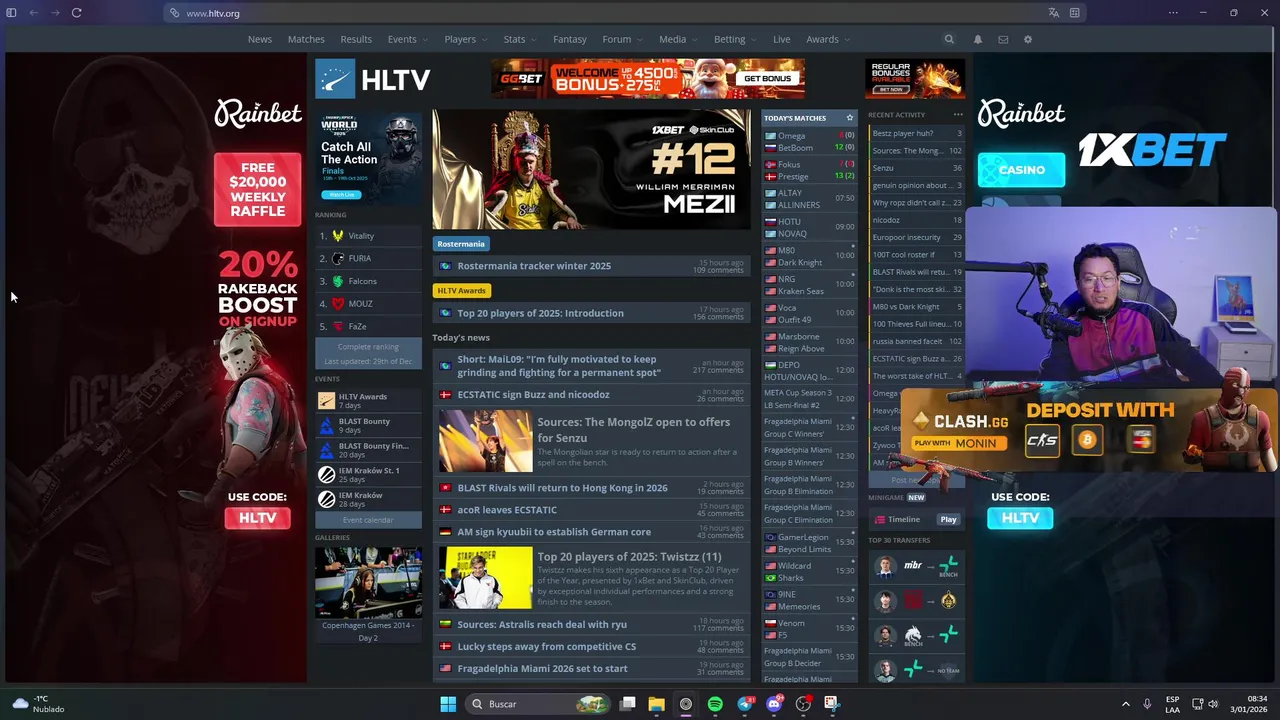The image size is (1280, 720).
Task: Open the Complete ranking link
Action: (x=368, y=347)
